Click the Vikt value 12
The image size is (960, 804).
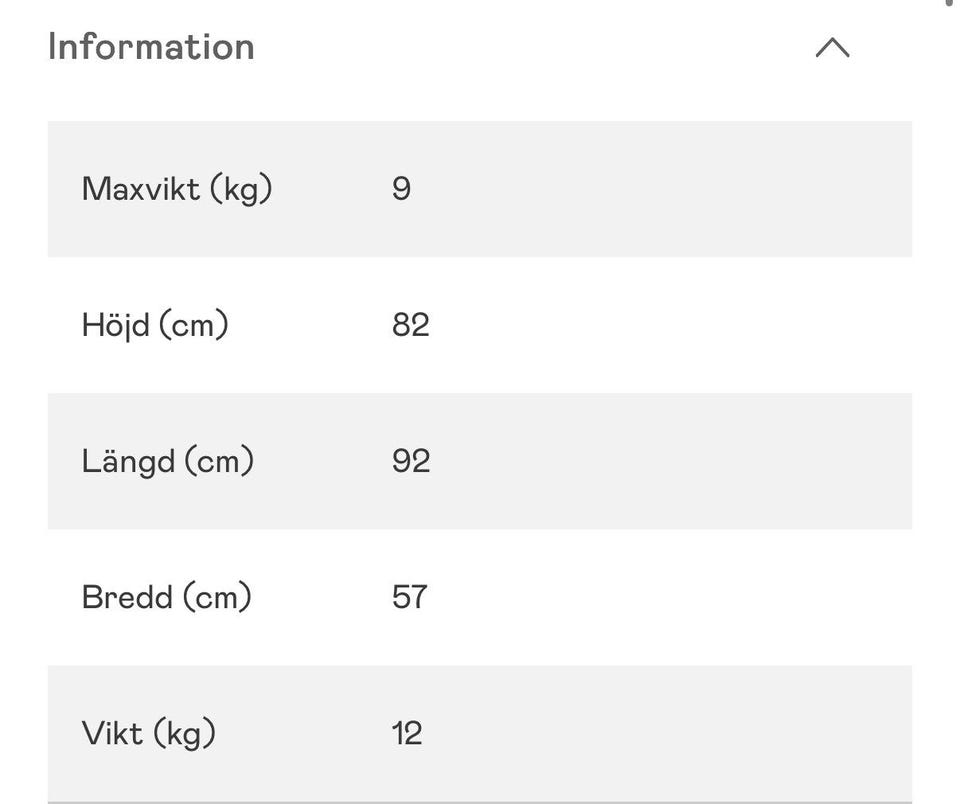pyautogui.click(x=407, y=733)
